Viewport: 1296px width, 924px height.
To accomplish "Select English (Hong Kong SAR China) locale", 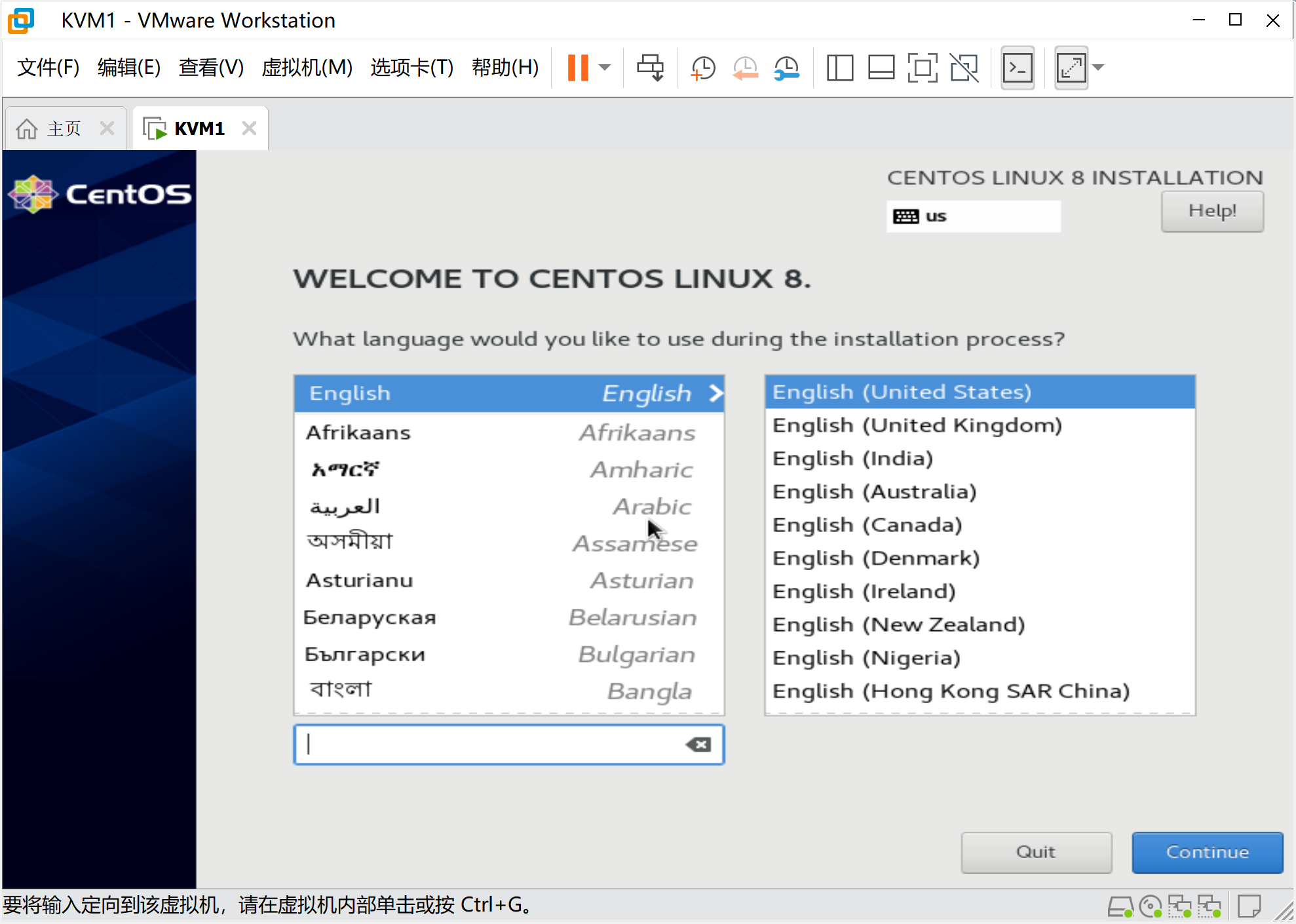I will pyautogui.click(x=980, y=691).
